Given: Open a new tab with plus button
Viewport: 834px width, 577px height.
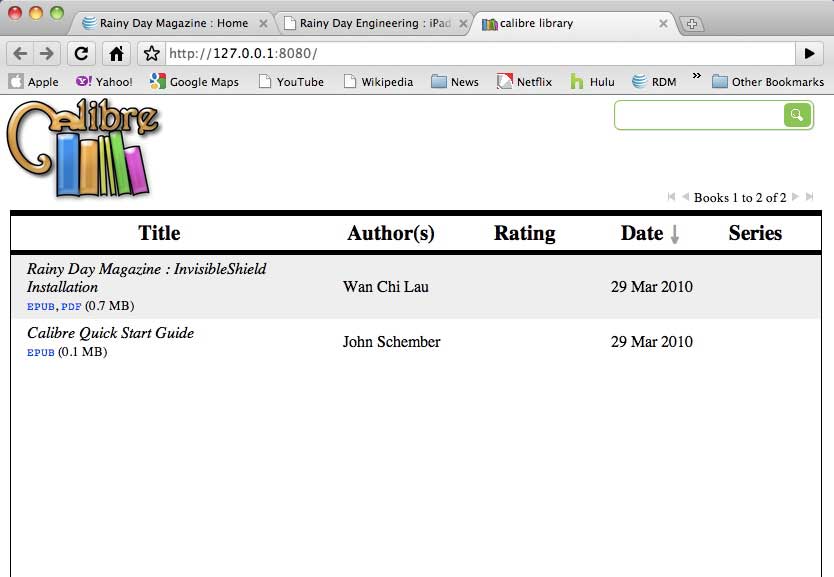Looking at the screenshot, I should click(691, 24).
